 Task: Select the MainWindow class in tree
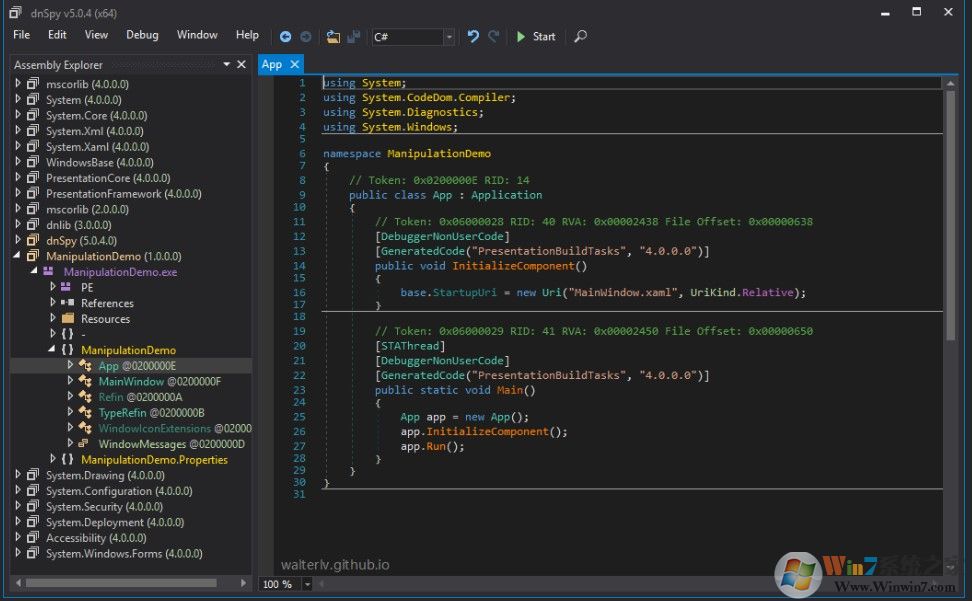(131, 381)
